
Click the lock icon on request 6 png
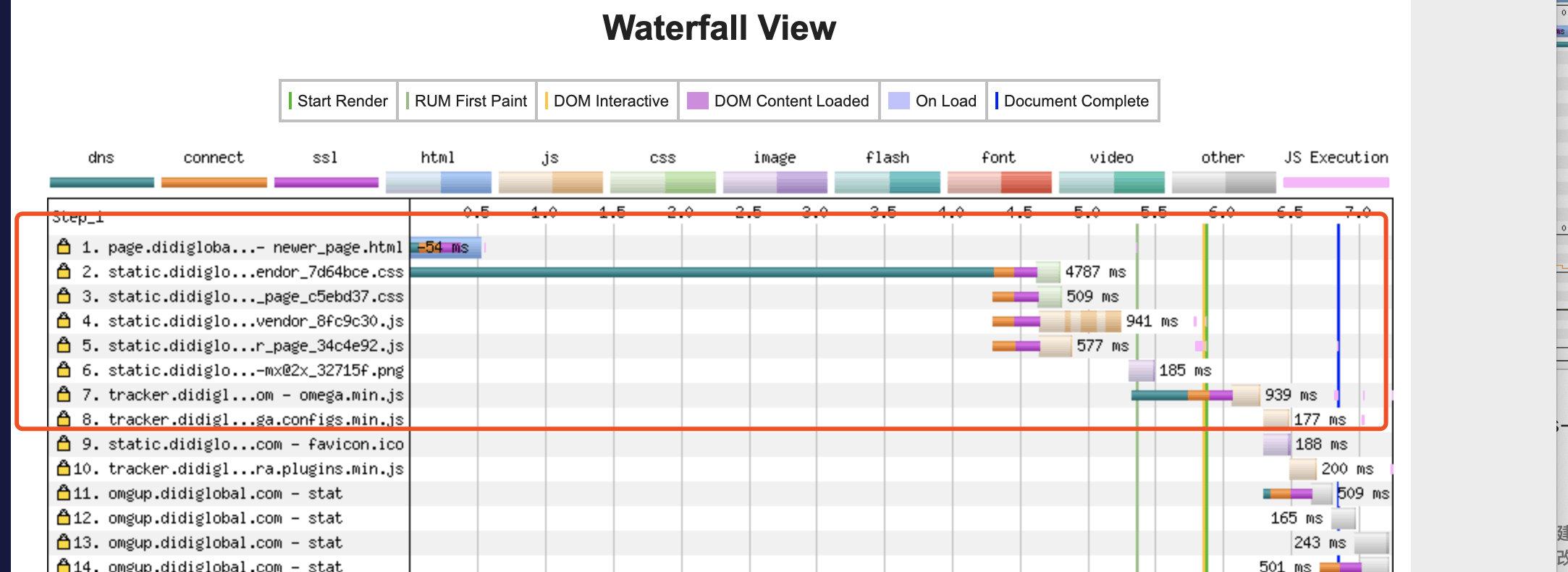pyautogui.click(x=64, y=370)
